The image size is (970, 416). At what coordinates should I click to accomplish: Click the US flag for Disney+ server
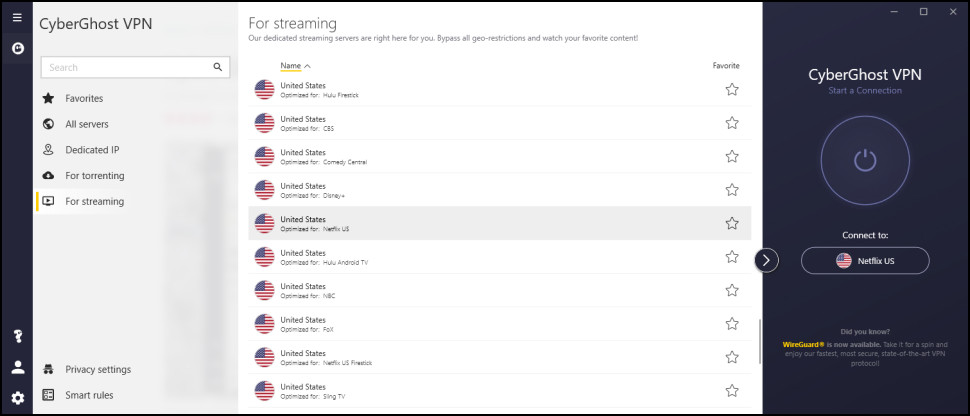click(264, 190)
